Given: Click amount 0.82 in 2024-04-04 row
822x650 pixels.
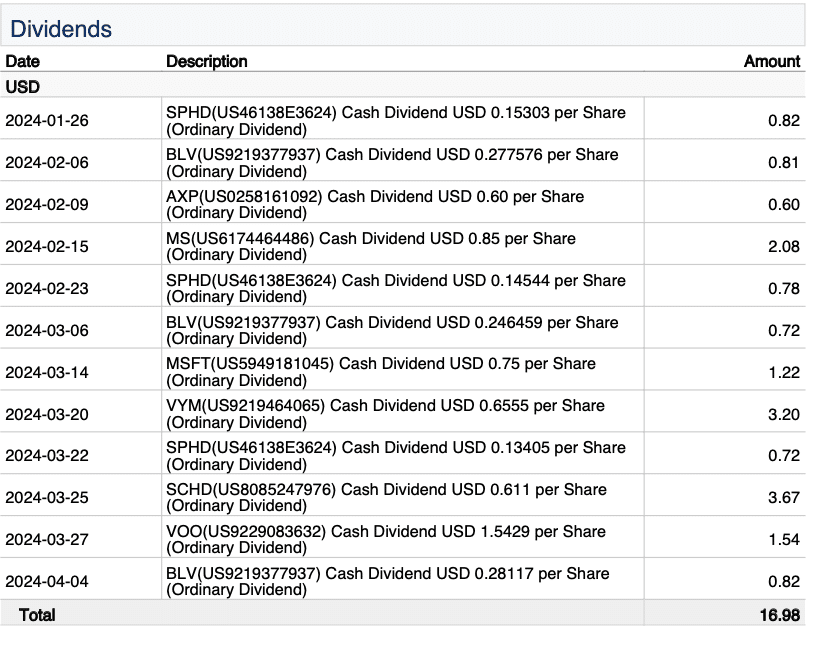Looking at the screenshot, I should pos(784,581).
